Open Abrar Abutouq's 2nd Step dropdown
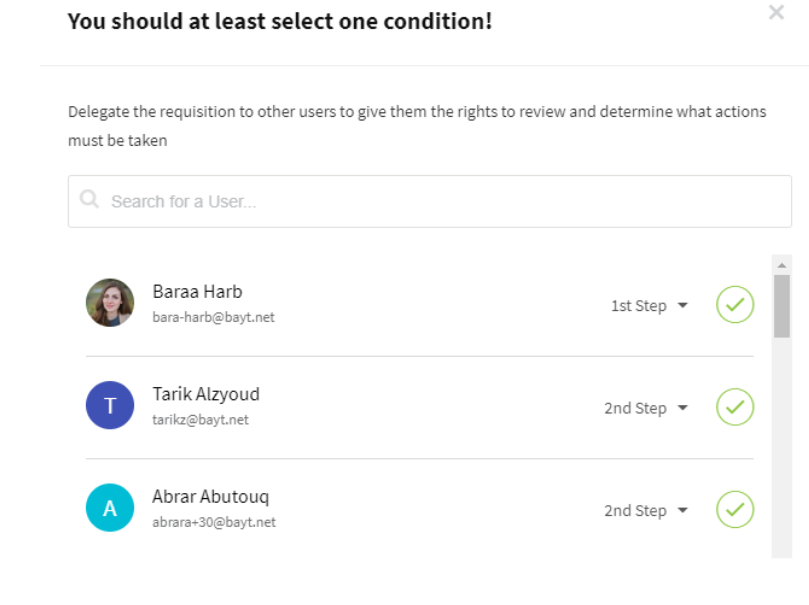This screenshot has height=605, width=809. pos(646,511)
